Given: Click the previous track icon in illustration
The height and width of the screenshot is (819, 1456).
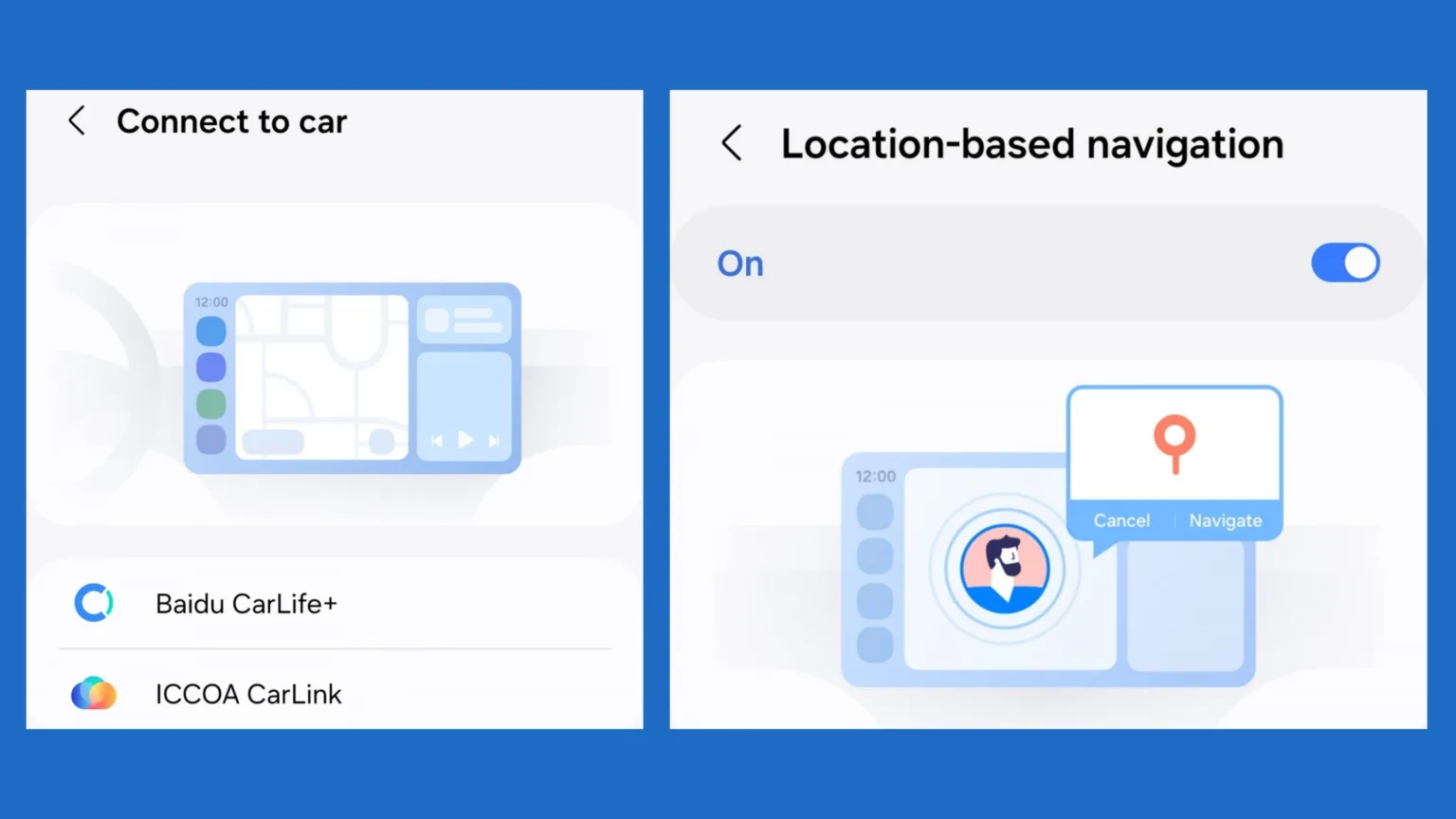Looking at the screenshot, I should coord(437,441).
